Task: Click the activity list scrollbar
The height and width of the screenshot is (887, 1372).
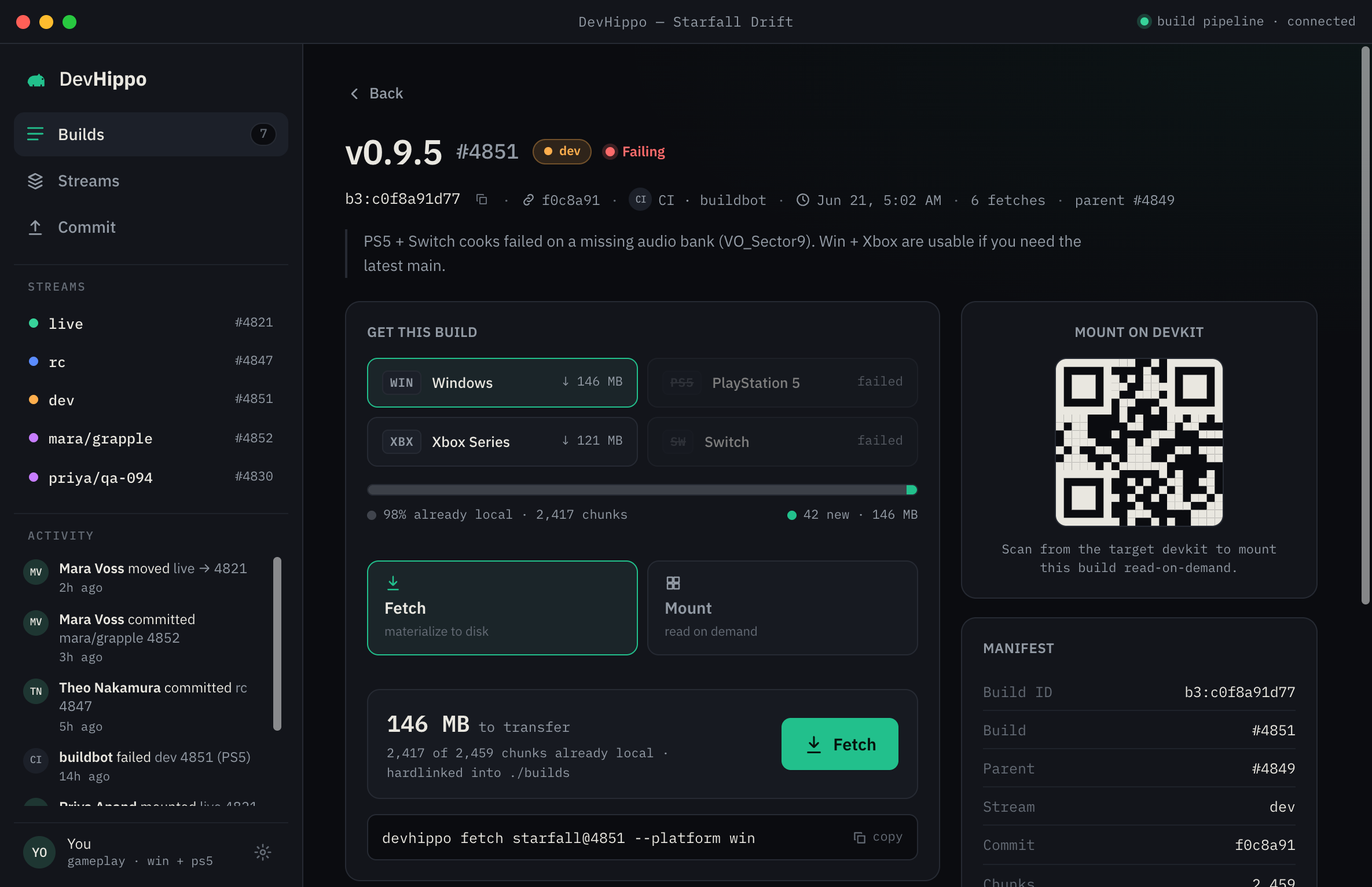Action: [x=277, y=643]
